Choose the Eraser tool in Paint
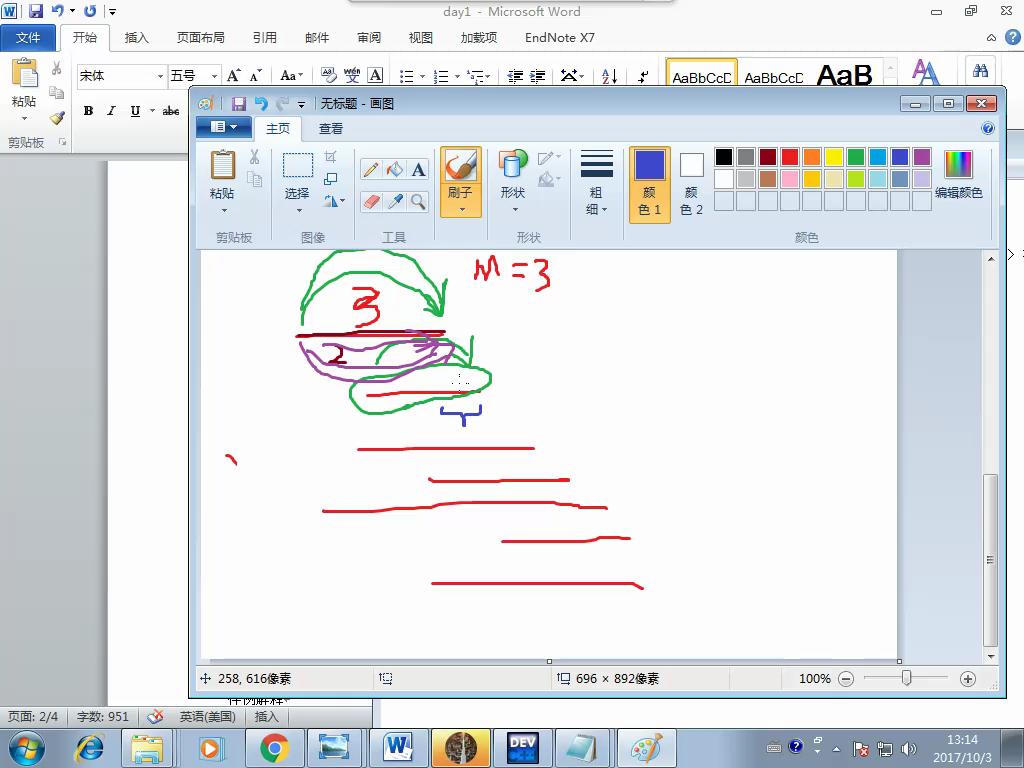This screenshot has height=768, width=1024. tap(371, 202)
